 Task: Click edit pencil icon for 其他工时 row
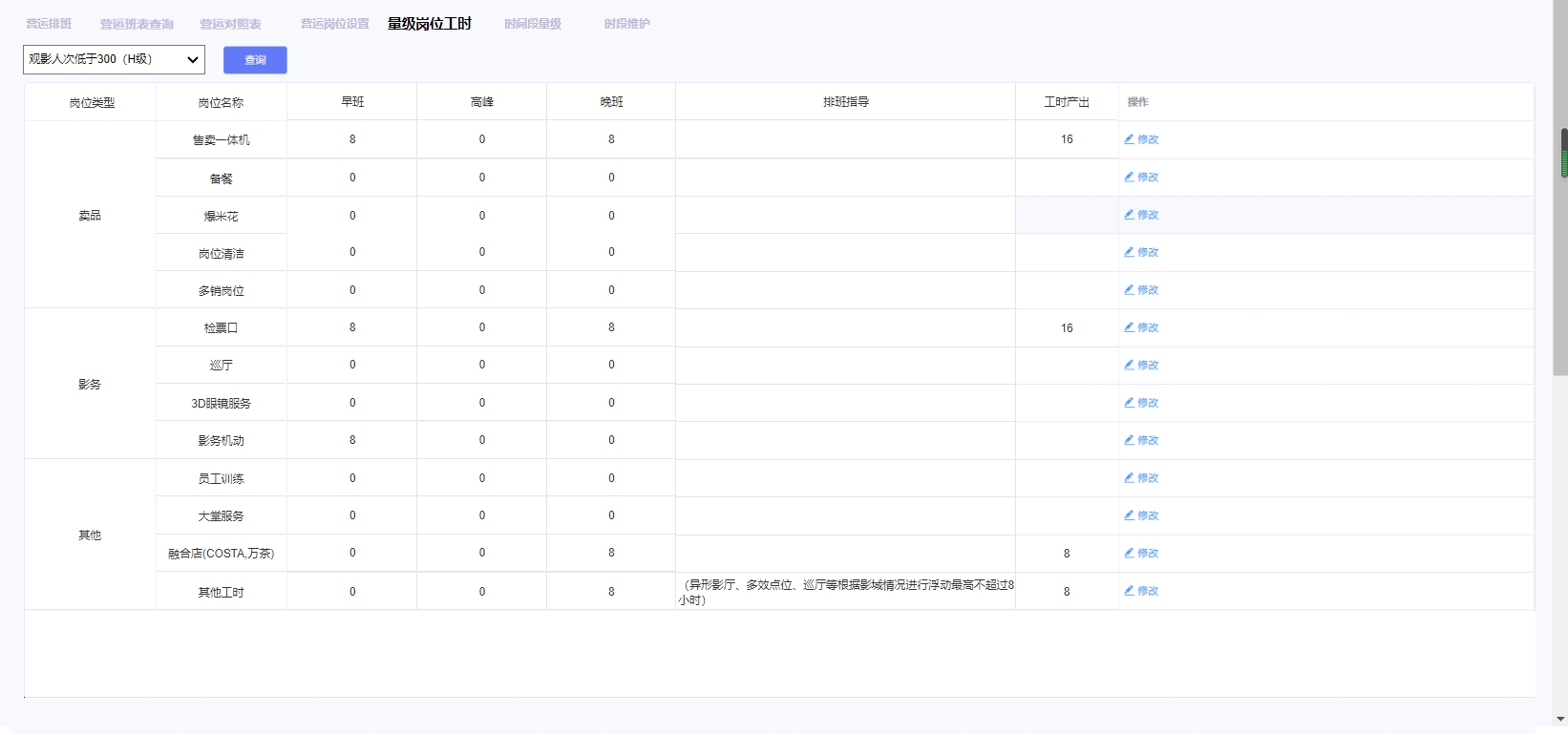[x=1130, y=590]
